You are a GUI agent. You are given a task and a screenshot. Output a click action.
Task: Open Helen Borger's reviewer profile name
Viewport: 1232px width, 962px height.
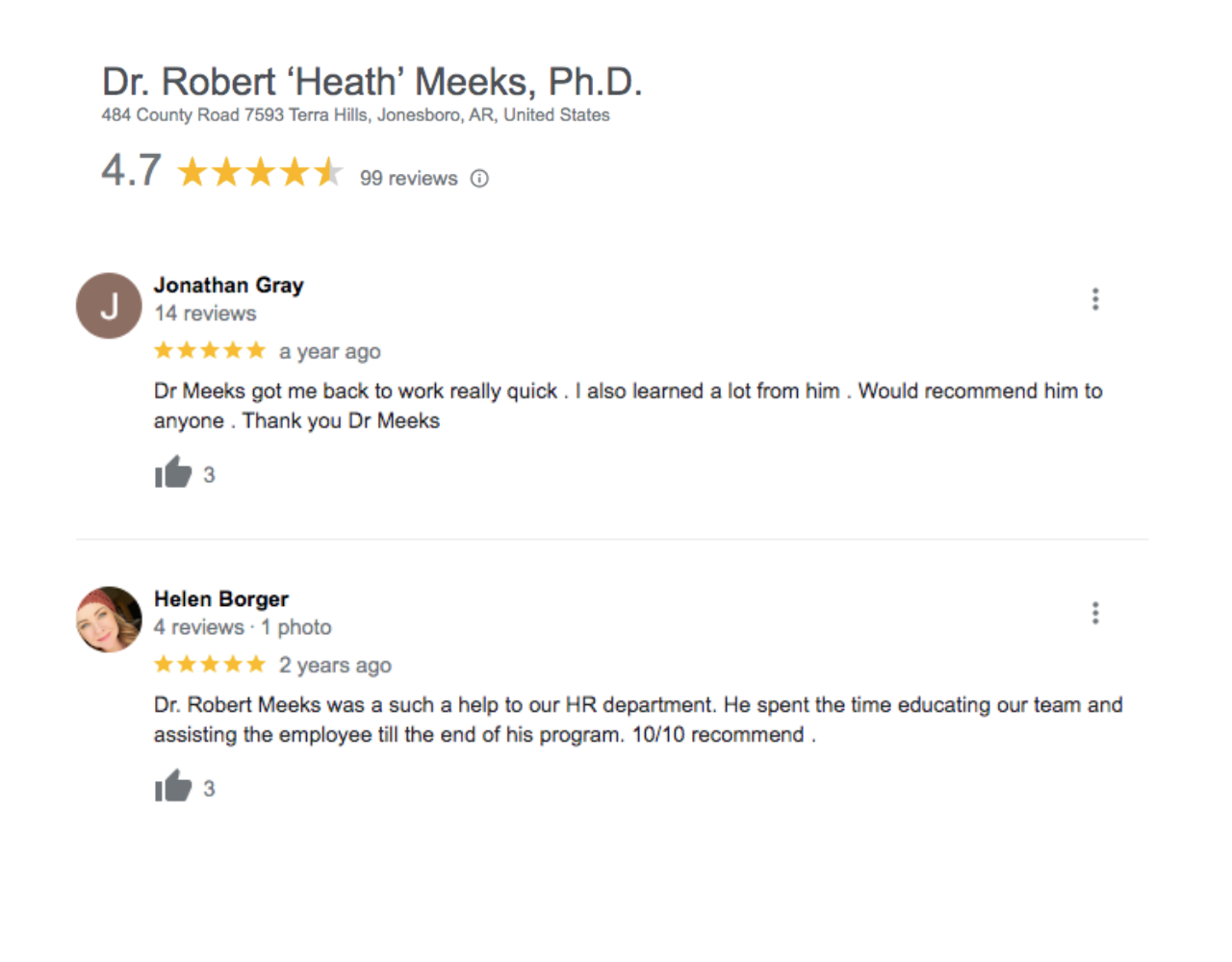click(221, 598)
